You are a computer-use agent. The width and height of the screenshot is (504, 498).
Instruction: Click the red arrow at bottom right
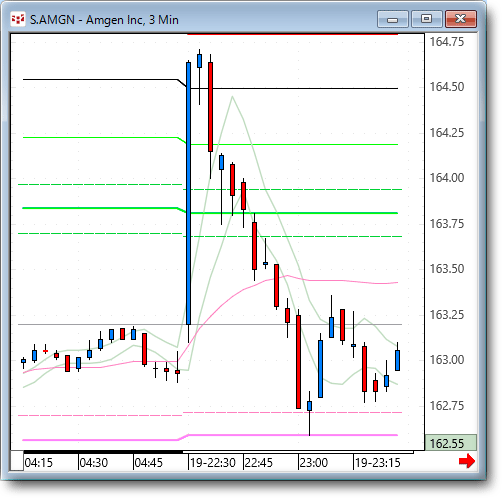click(467, 461)
